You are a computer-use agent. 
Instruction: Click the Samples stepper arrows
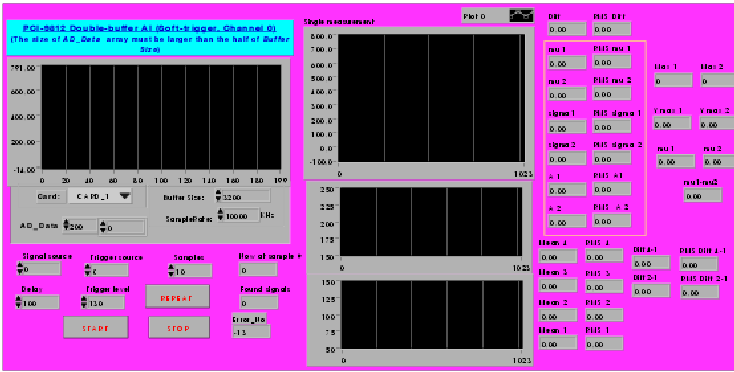[171, 270]
